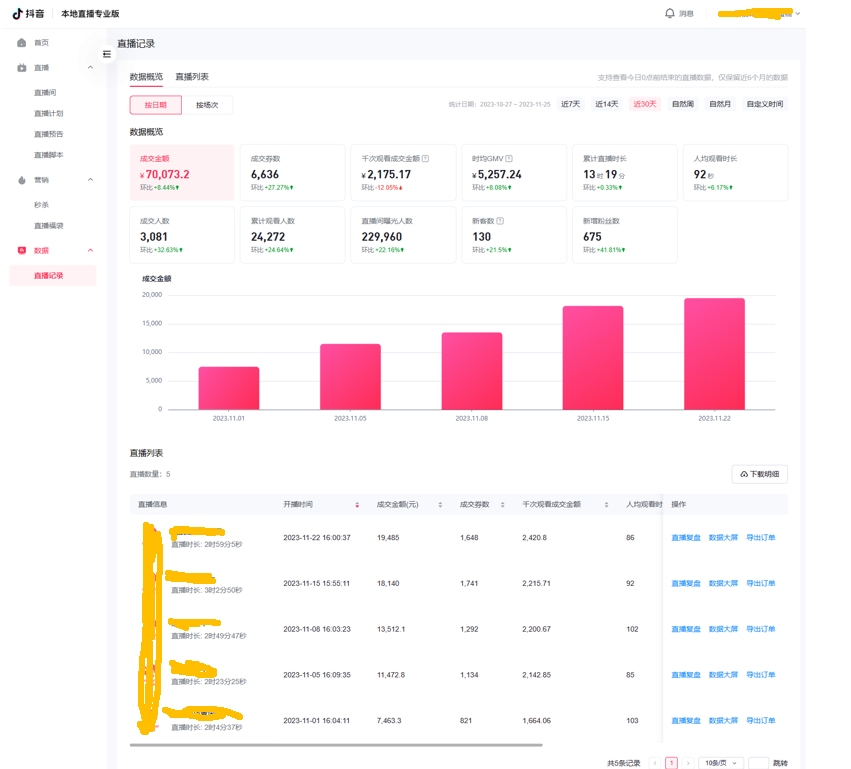Click the sidebar collapse icon

pos(107,54)
